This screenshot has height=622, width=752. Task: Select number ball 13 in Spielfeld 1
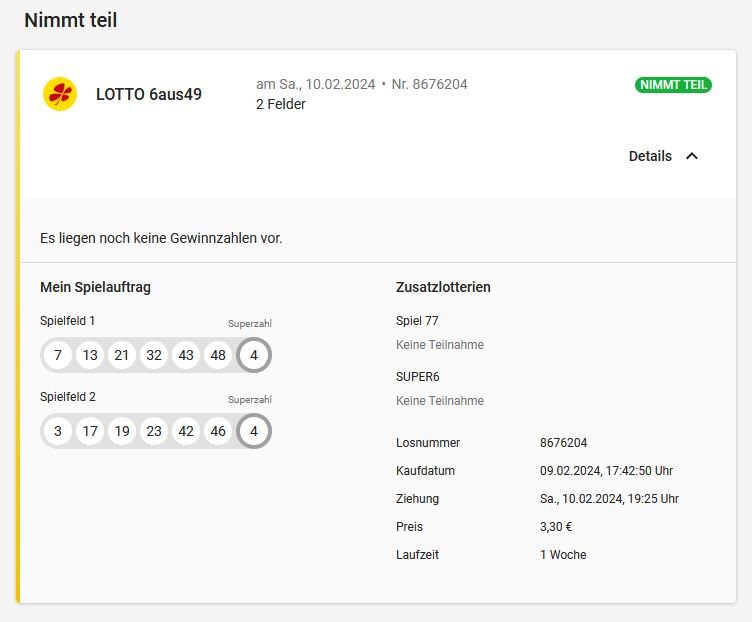point(90,355)
